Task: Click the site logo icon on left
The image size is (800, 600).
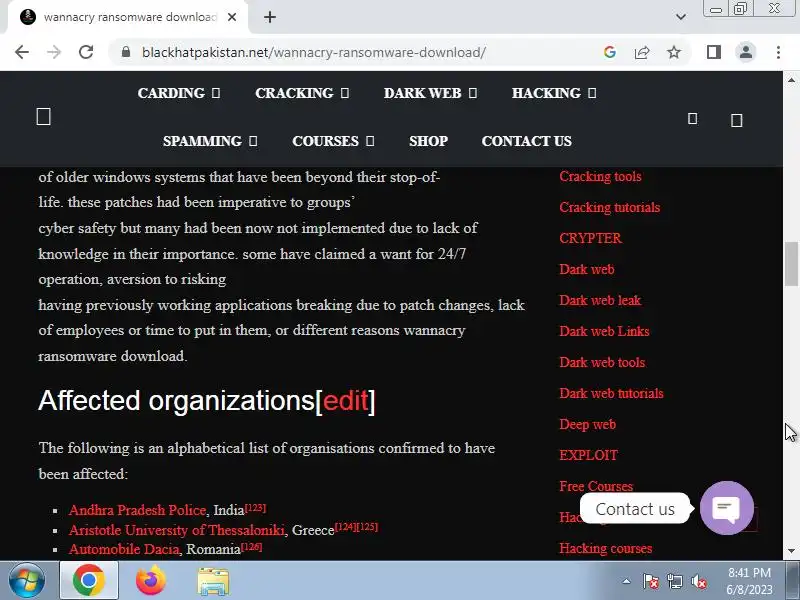Action: coord(43,117)
